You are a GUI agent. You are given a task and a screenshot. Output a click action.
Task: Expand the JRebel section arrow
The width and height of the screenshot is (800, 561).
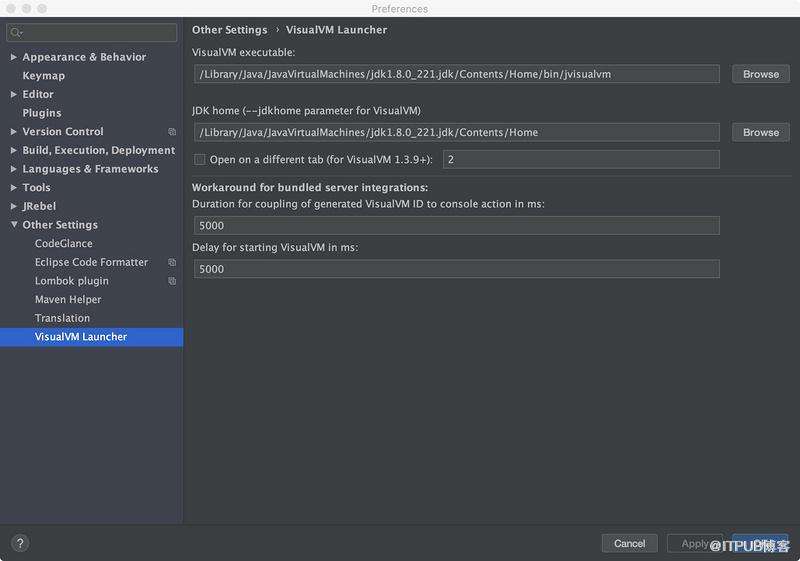(x=14, y=206)
